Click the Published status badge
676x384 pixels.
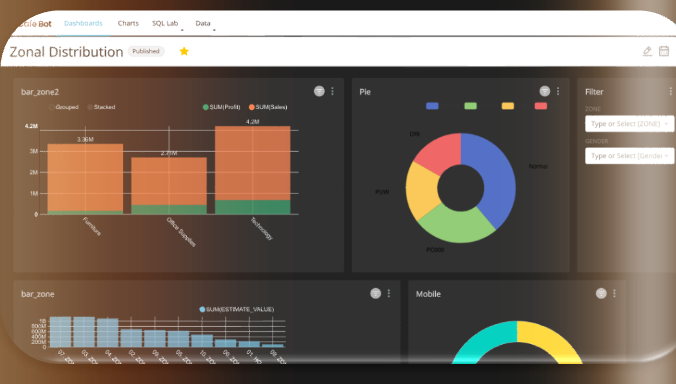tap(146, 51)
